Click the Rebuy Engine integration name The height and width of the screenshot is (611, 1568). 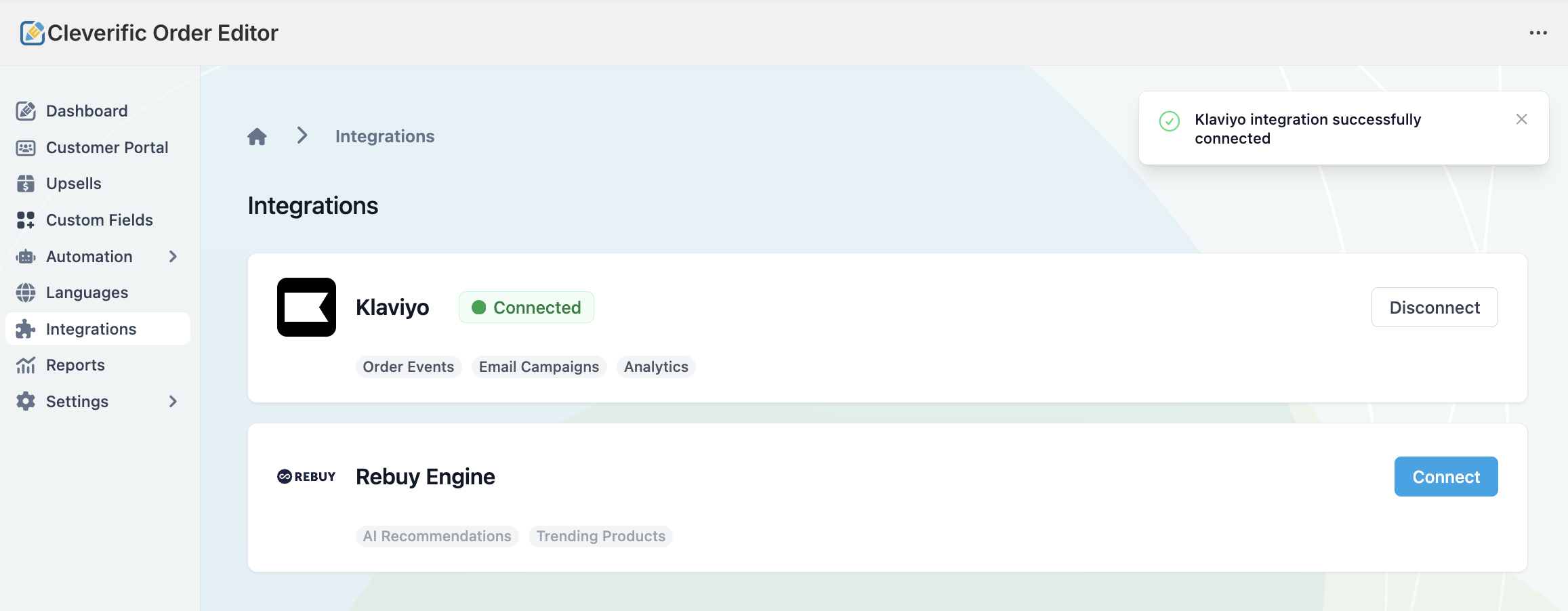[426, 477]
